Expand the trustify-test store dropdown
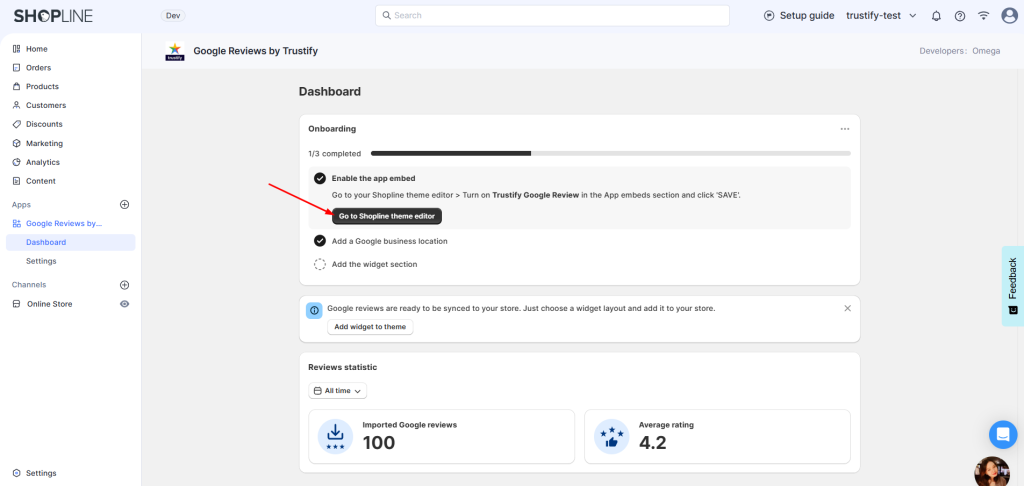Image resolution: width=1024 pixels, height=486 pixels. [882, 16]
